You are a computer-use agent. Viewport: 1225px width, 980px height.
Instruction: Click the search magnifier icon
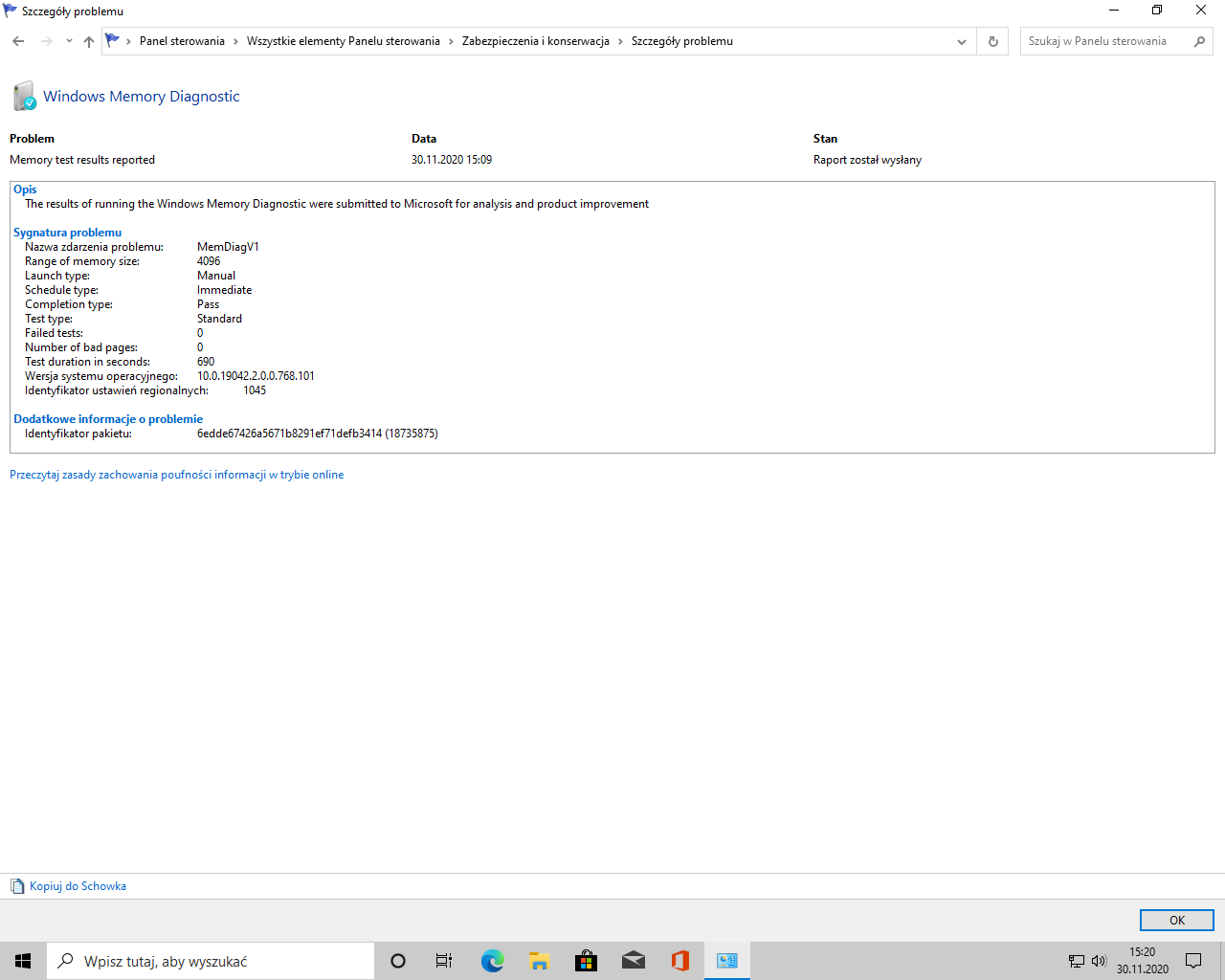coord(1200,41)
